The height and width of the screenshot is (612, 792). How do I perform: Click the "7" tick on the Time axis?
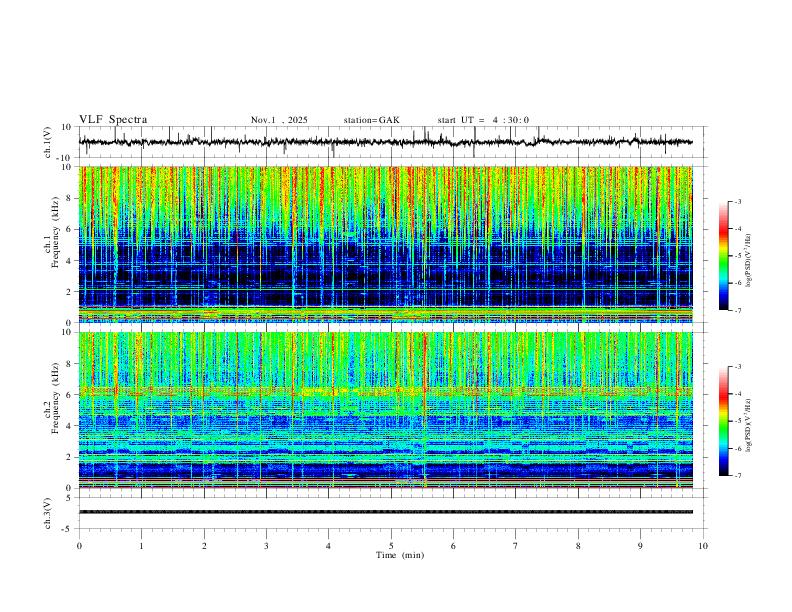(x=516, y=546)
